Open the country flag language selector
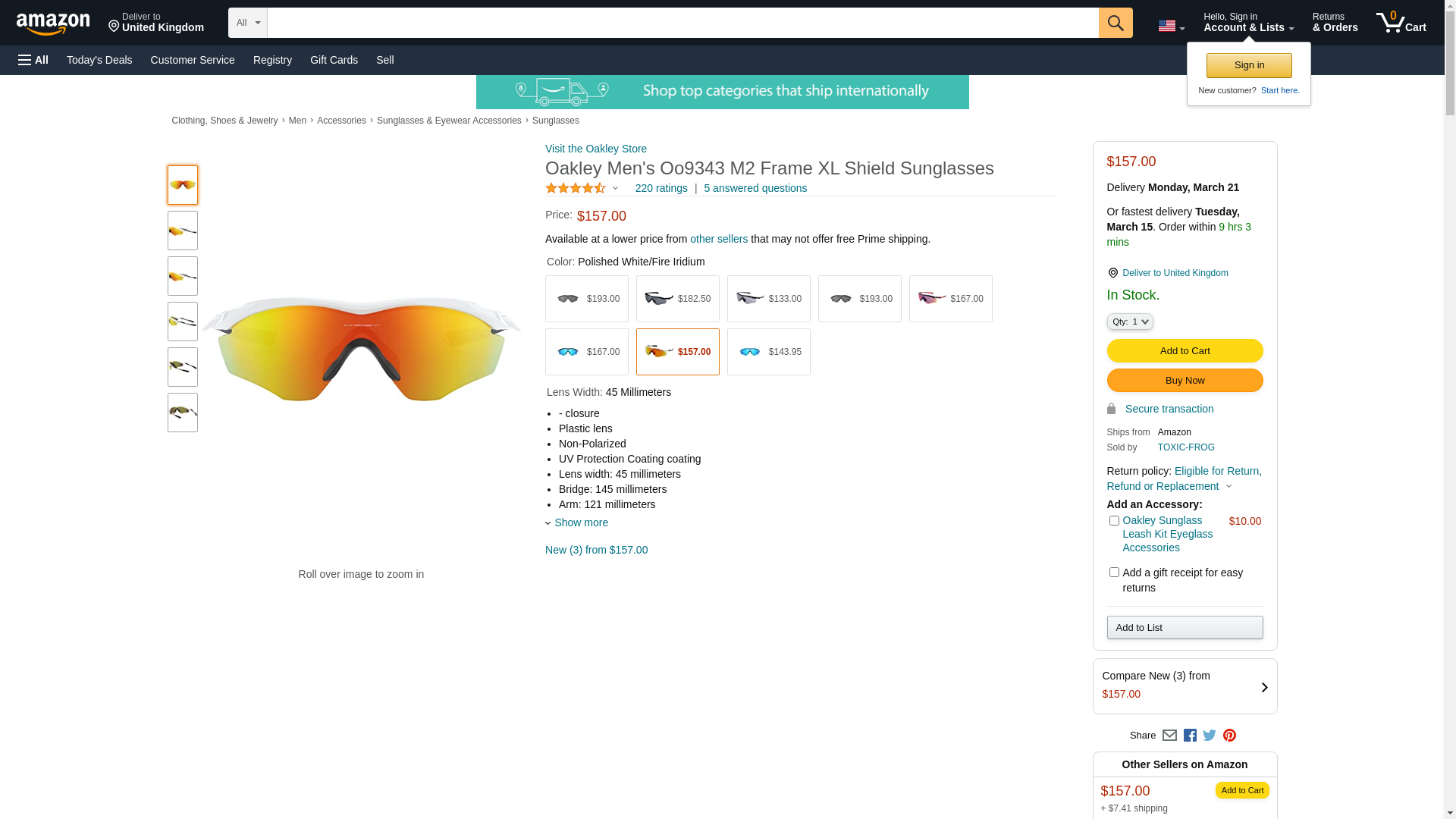Image resolution: width=1456 pixels, height=819 pixels. [x=1171, y=26]
